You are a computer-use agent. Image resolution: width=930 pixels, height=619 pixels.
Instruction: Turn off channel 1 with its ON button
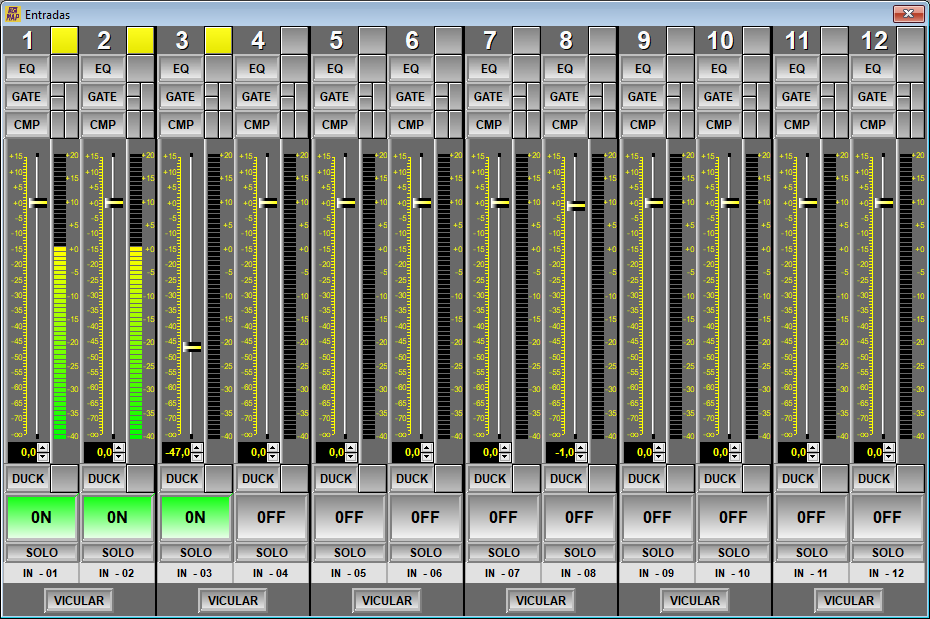click(x=41, y=517)
